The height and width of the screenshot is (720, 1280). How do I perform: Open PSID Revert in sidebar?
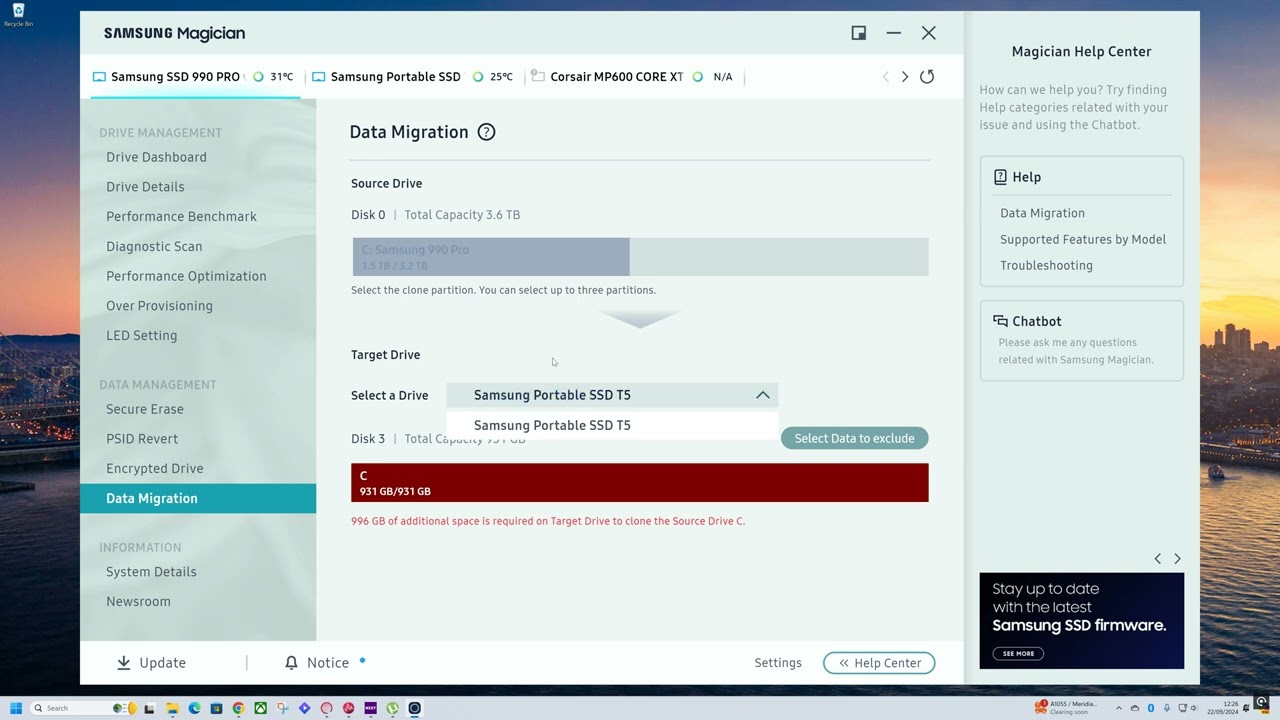coord(142,439)
